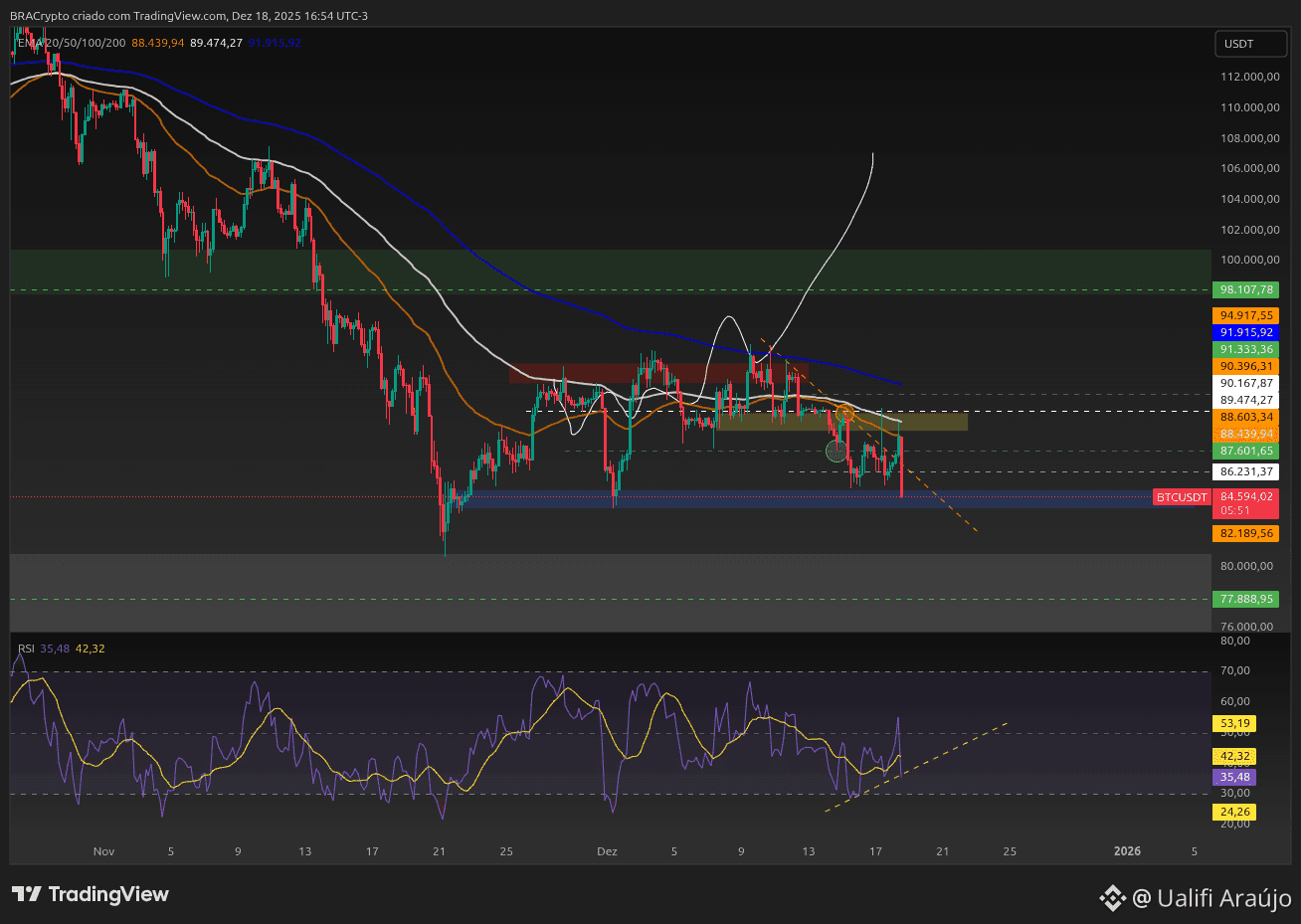The width and height of the screenshot is (1301, 924).
Task: Click the purple RSI value 35,48 in legend
Action: pos(55,648)
